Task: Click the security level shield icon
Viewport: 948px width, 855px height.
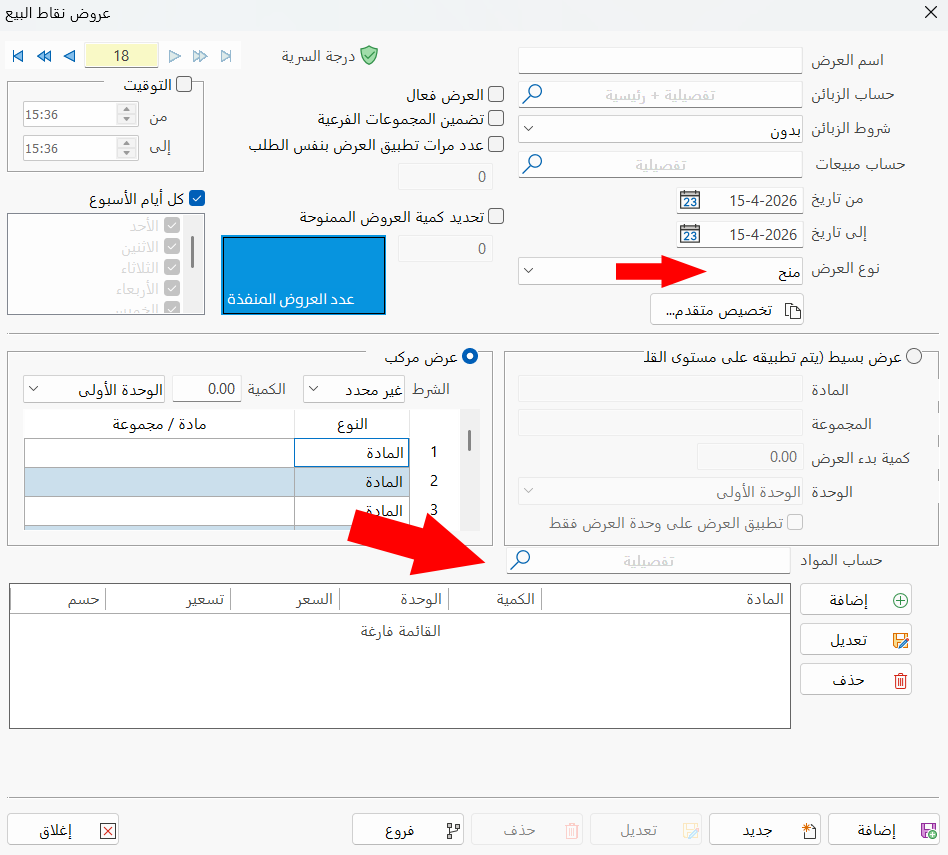Action: coord(369,56)
